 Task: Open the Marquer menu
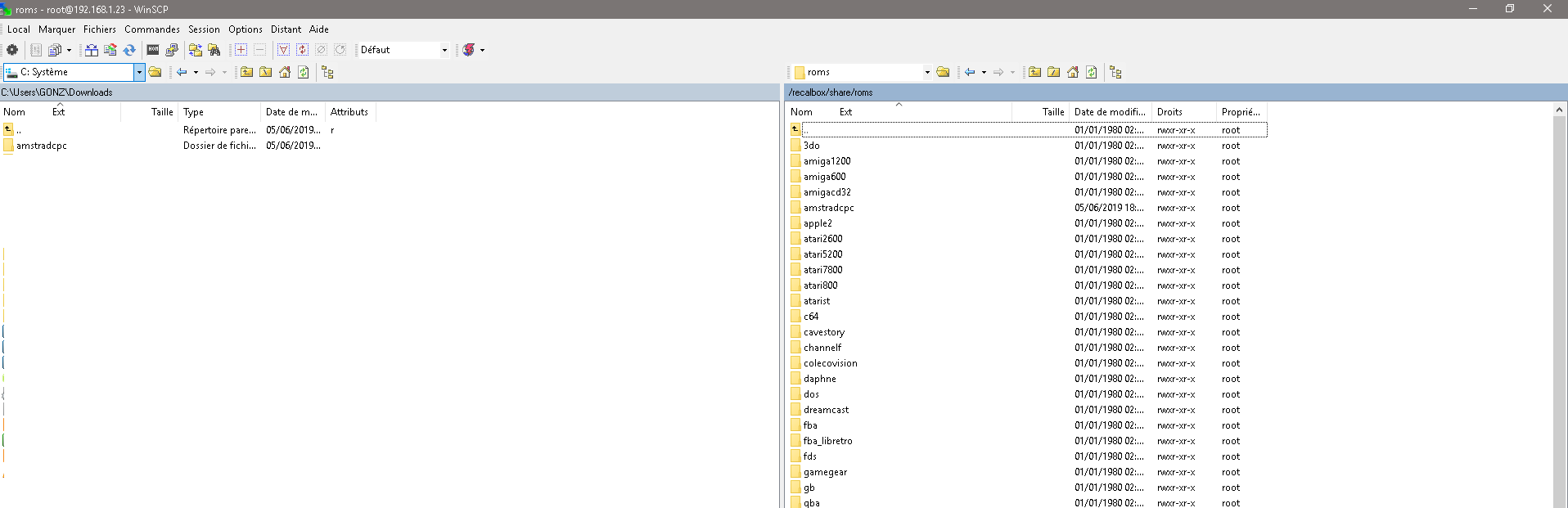coord(56,29)
